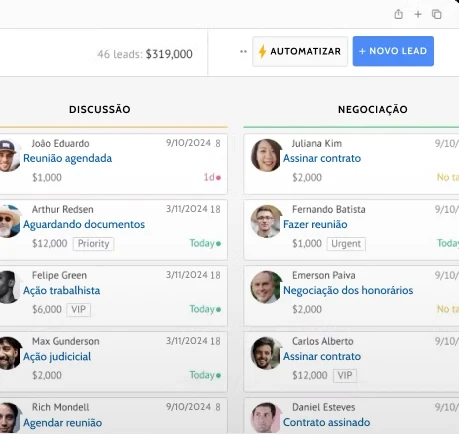Open the Contrato assinado lead
The height and width of the screenshot is (434, 459).
pos(327,422)
